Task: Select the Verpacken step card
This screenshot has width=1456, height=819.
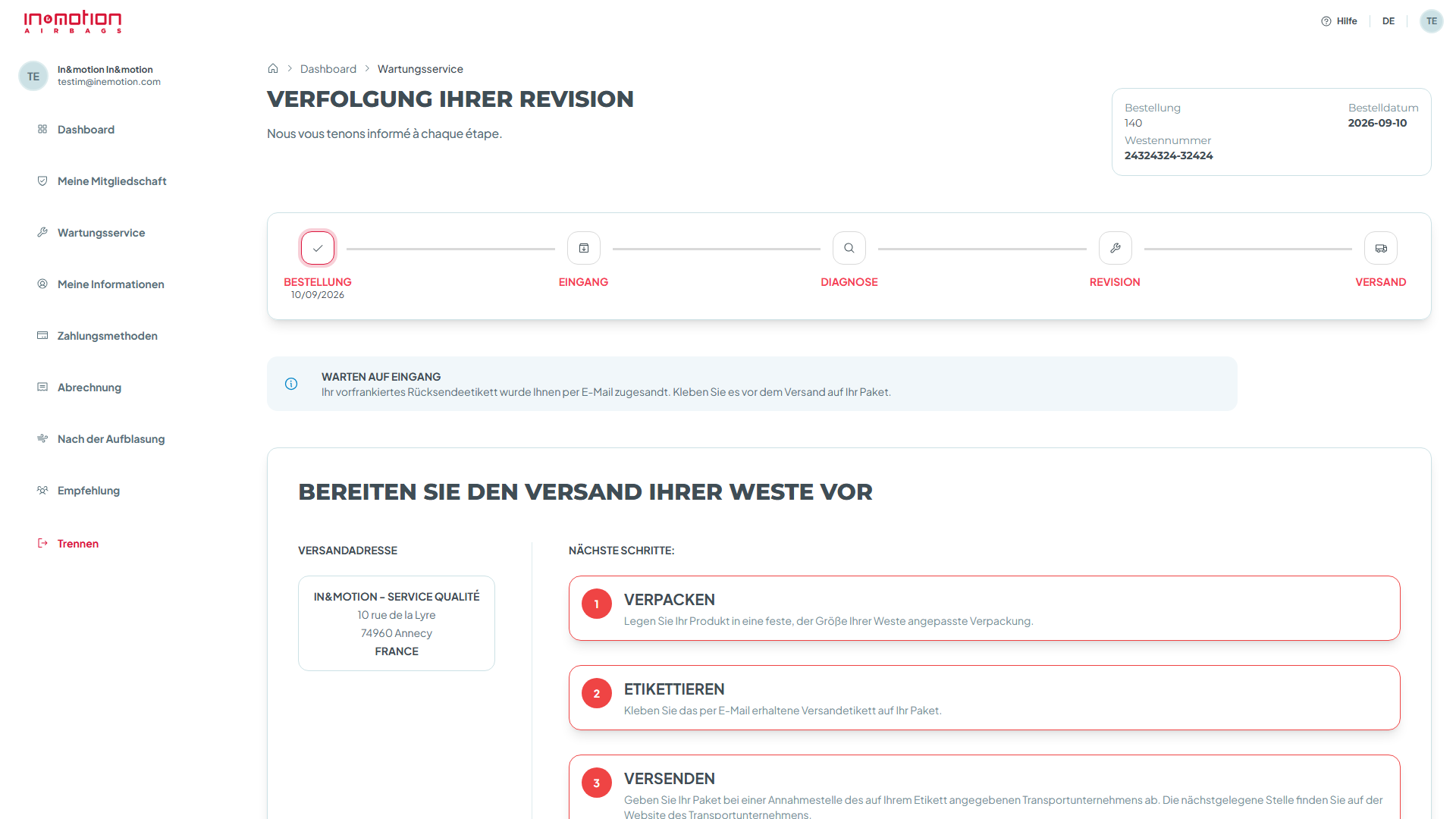Action: 984,608
